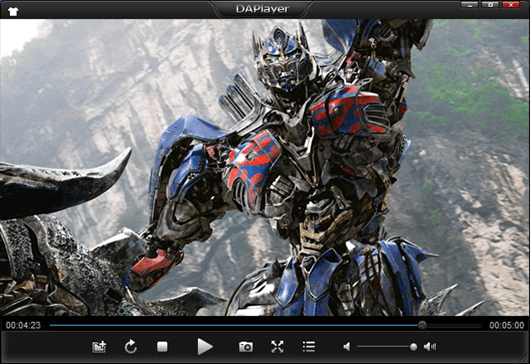Open the skin selector shirt icon
Image resolution: width=530 pixels, height=364 pixels.
coord(13,11)
